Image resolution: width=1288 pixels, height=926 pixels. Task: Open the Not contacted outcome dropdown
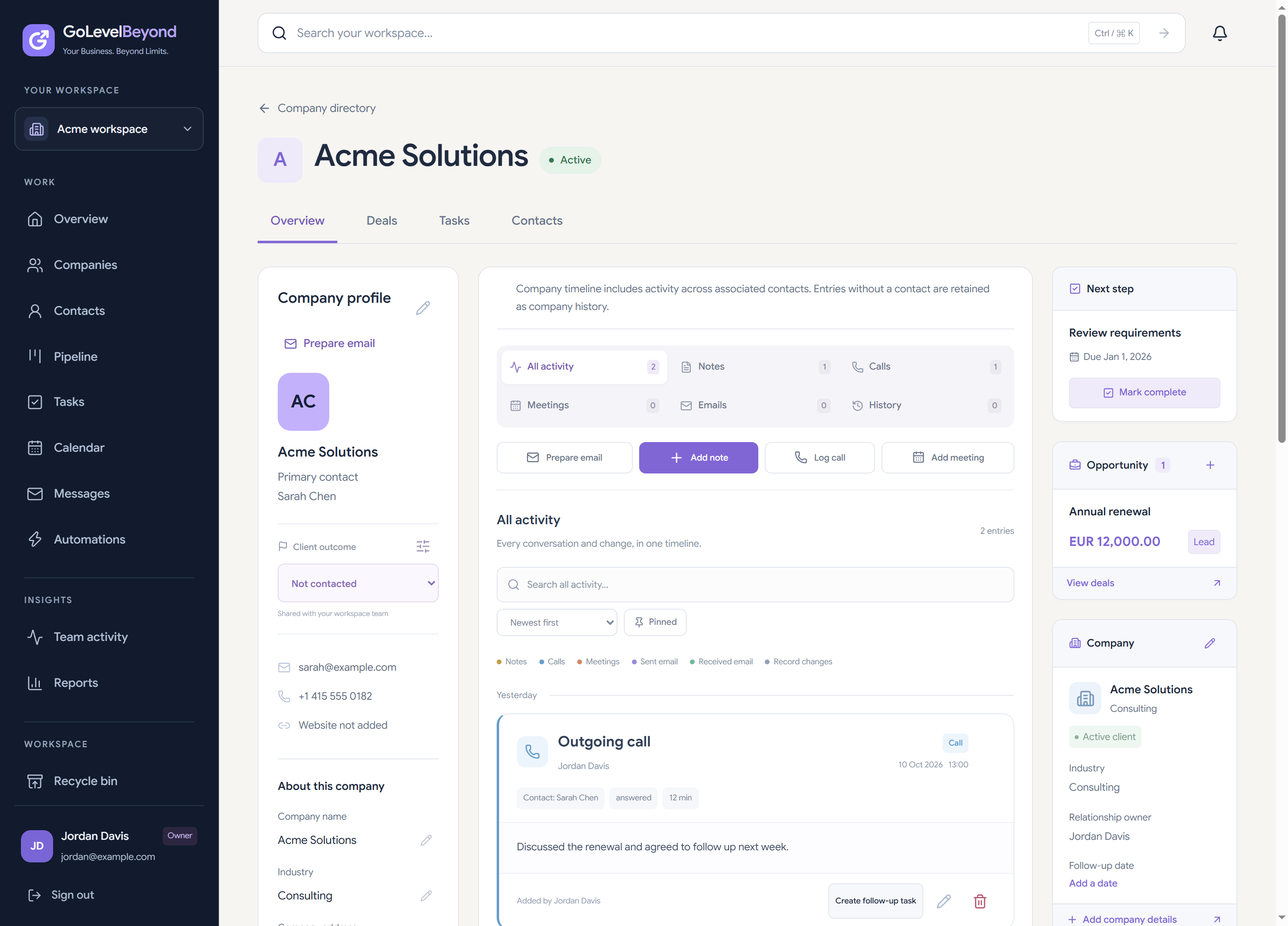[358, 583]
